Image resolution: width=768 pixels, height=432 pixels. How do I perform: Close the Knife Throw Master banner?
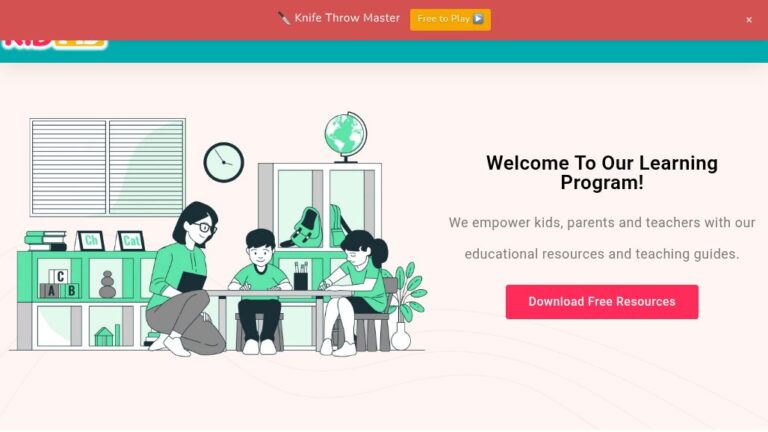[x=749, y=20]
